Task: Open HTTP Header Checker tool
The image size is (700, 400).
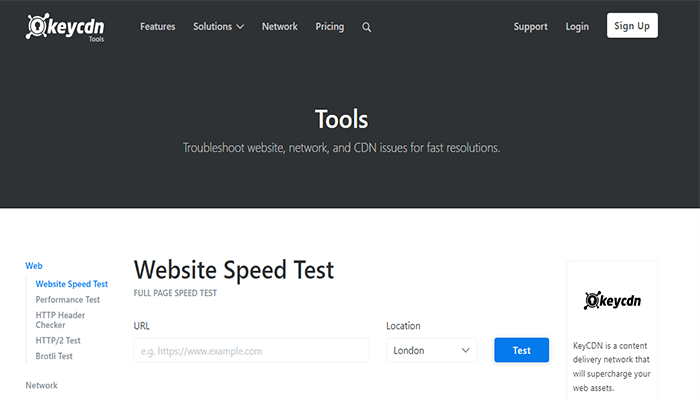Action: 60,320
